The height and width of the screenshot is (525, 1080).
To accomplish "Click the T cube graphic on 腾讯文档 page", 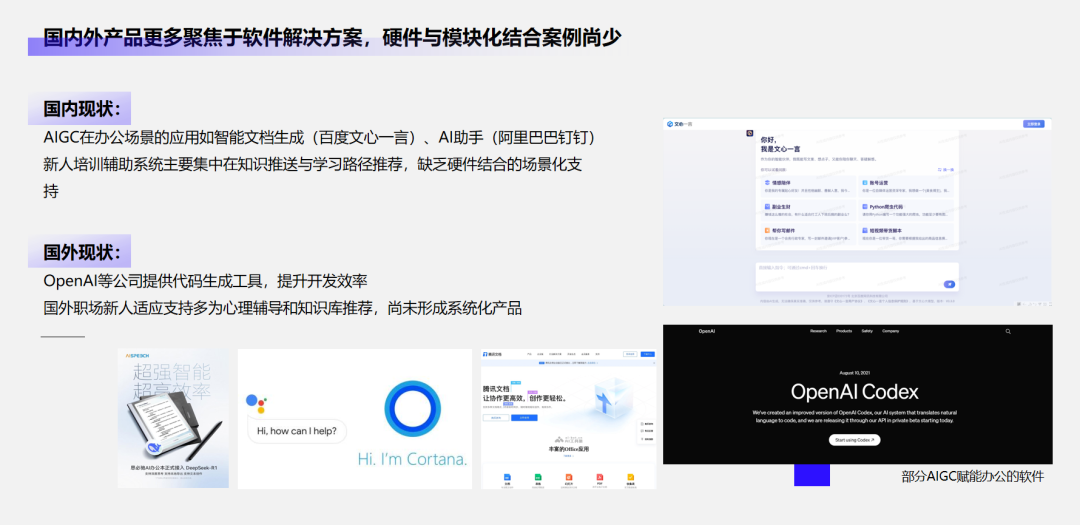I will [613, 398].
